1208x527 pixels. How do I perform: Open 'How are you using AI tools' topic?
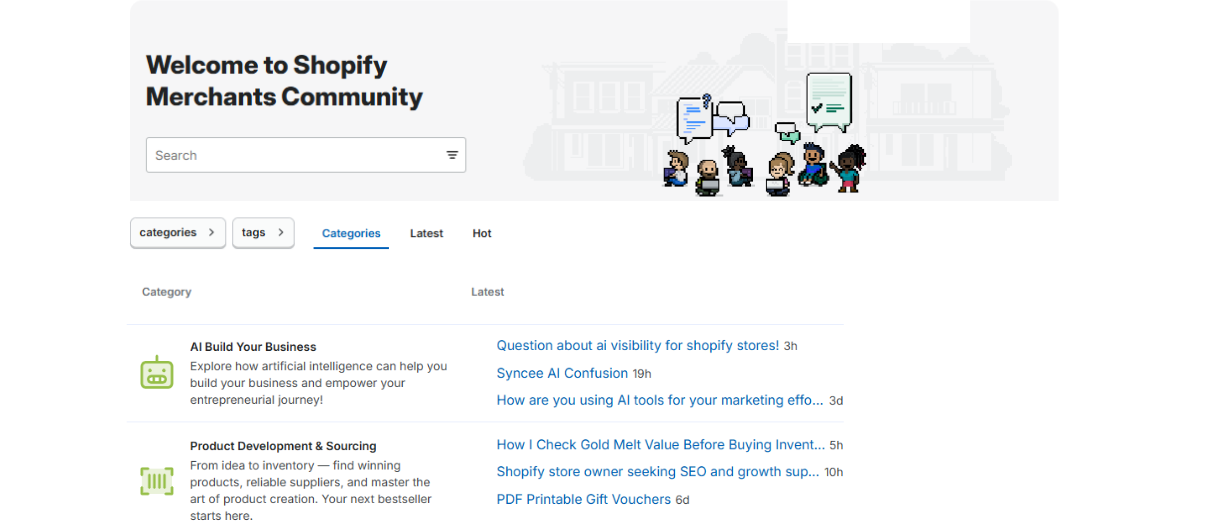coord(660,400)
